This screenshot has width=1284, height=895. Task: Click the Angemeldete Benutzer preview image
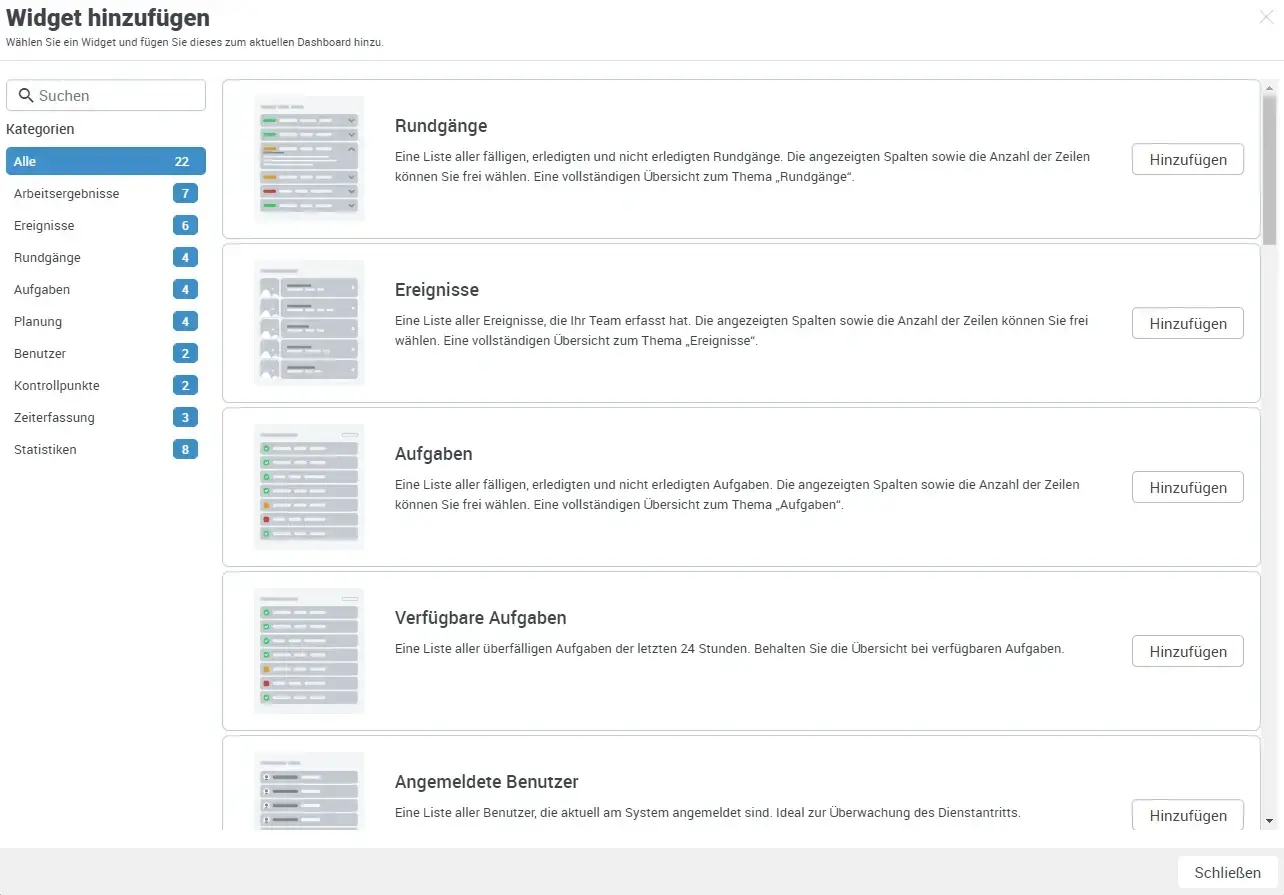[309, 790]
